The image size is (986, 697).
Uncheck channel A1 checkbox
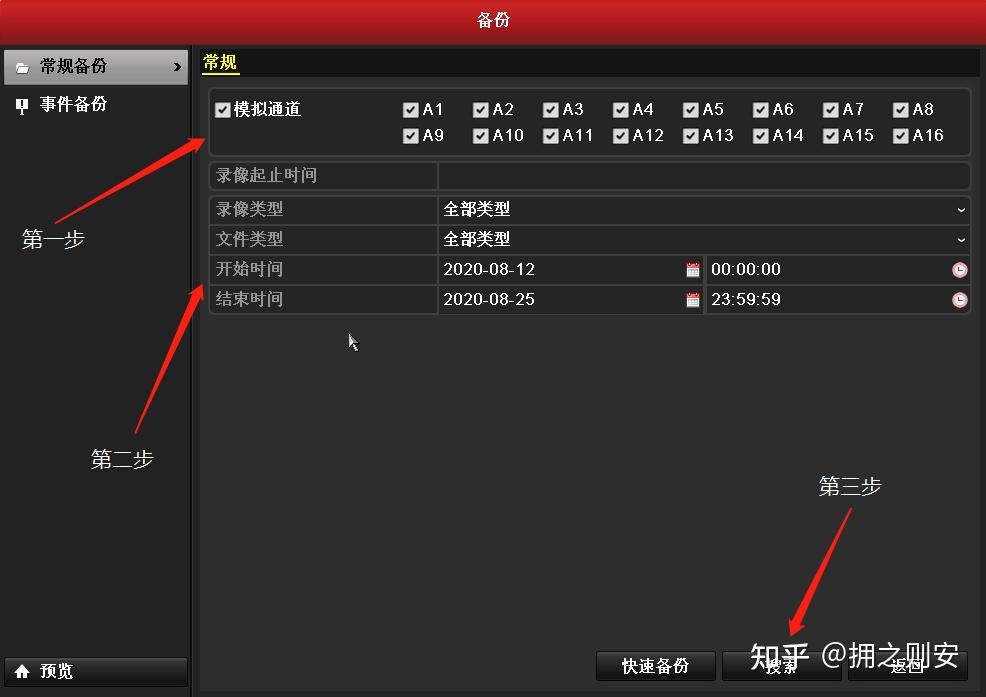411,110
